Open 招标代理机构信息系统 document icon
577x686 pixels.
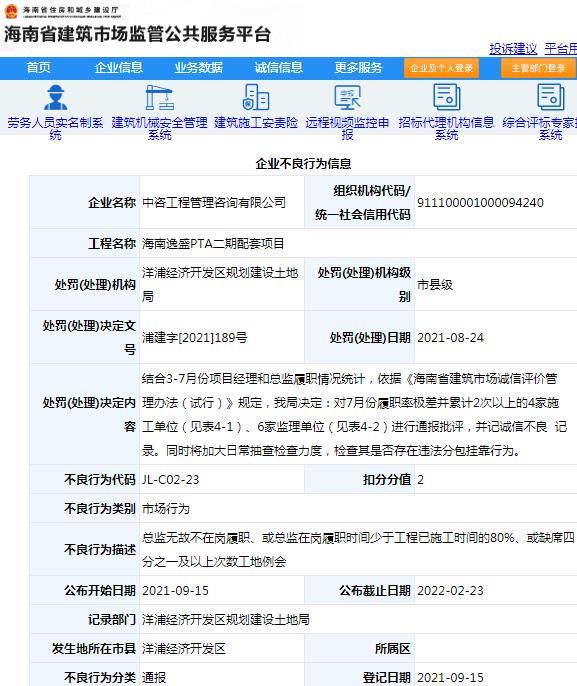447,97
